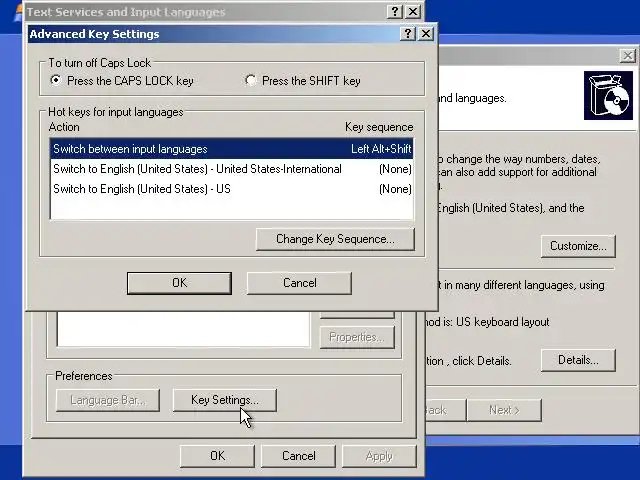The height and width of the screenshot is (480, 640).
Task: Click the Details button in setup wizard
Action: 578,360
